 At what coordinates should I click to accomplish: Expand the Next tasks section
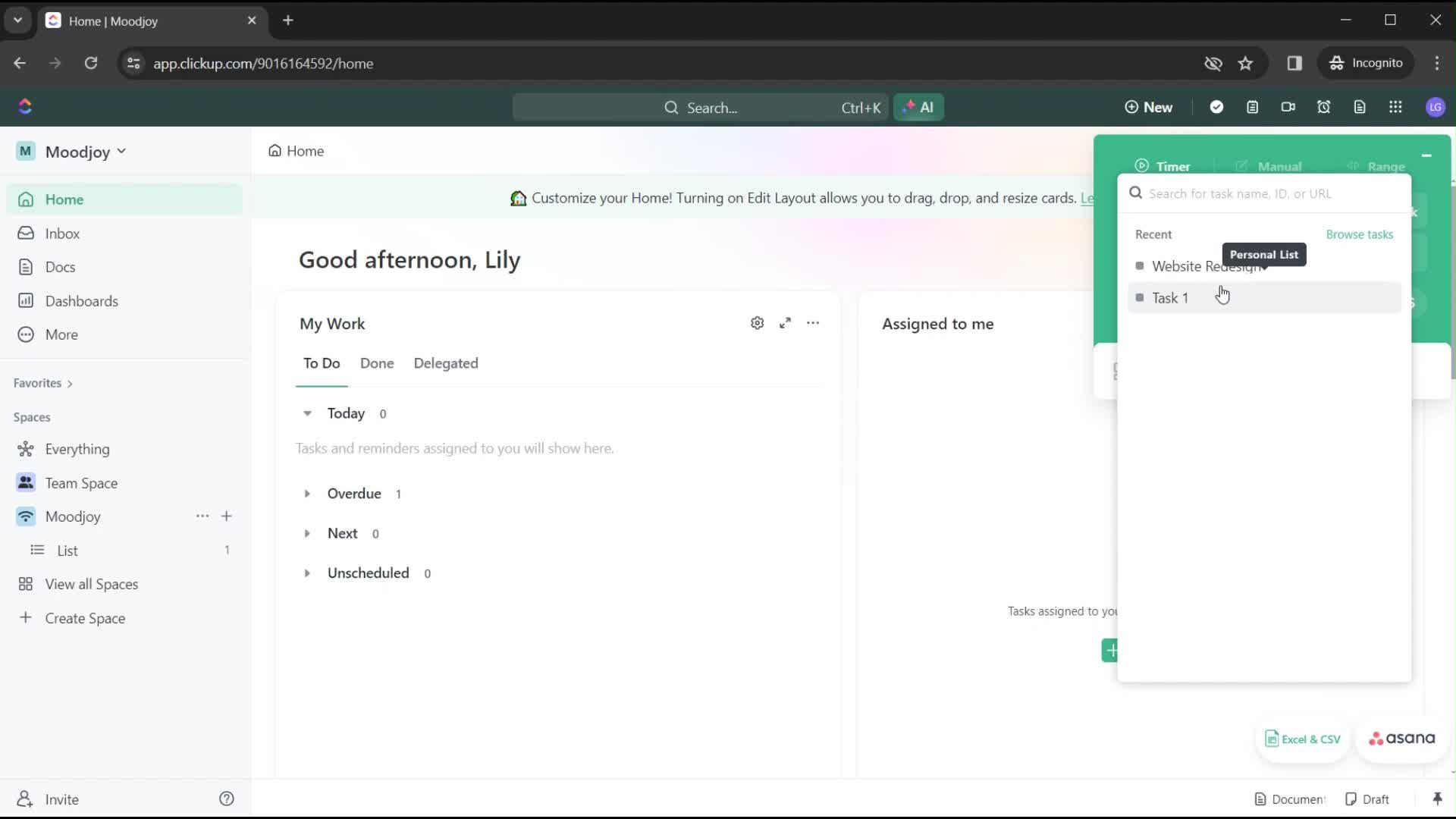coord(307,533)
